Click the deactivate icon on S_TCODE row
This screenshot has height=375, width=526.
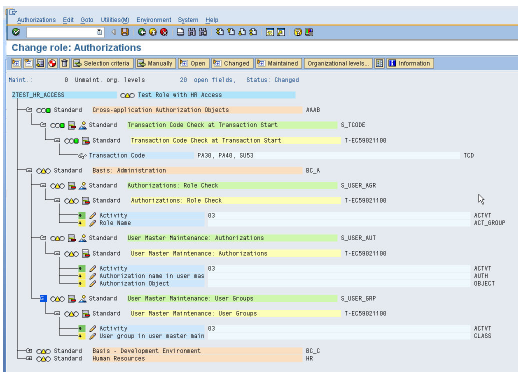pos(72,125)
